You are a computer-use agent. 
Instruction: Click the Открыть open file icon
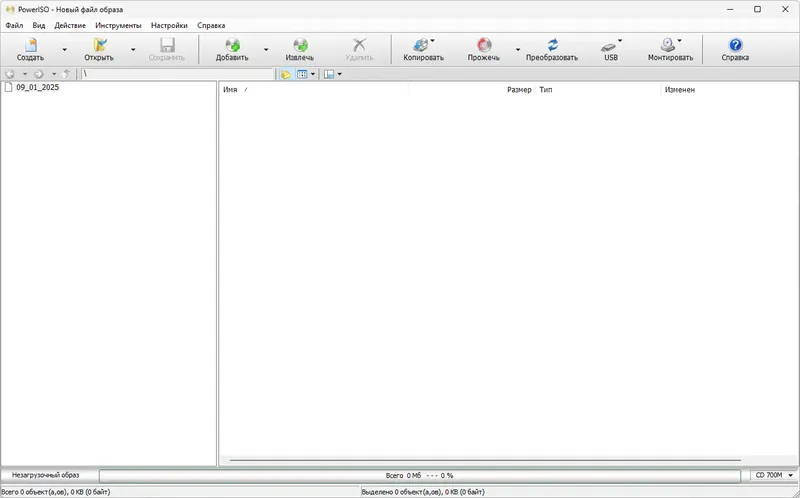click(x=99, y=45)
